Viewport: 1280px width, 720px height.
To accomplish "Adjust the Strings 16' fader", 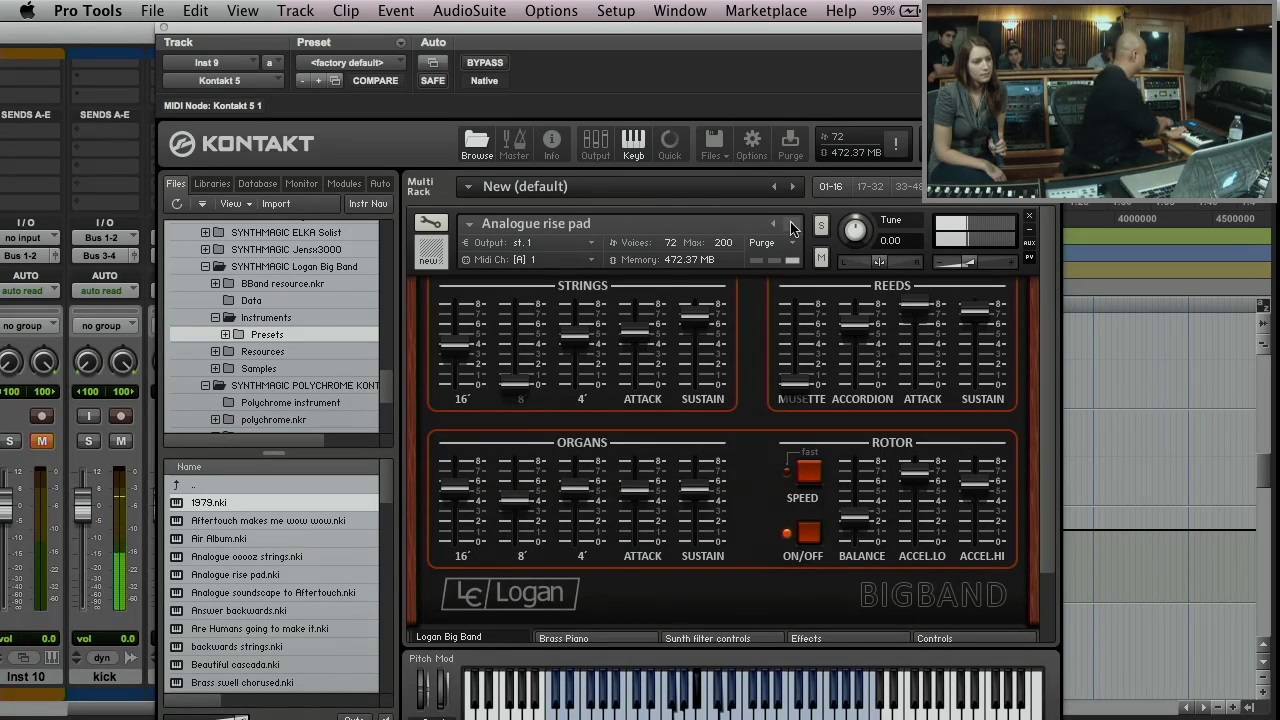I will point(455,344).
